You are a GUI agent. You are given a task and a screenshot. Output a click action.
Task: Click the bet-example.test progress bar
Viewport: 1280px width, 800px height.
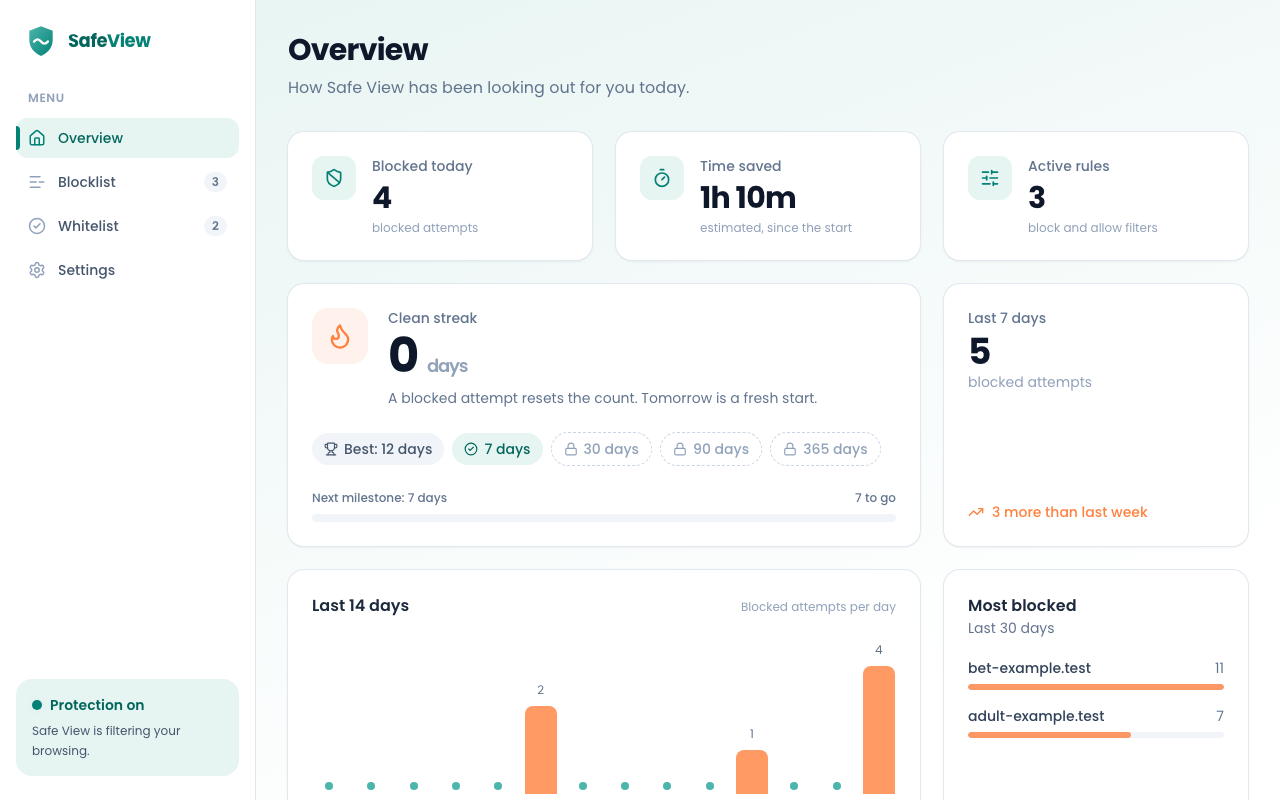coord(1096,687)
